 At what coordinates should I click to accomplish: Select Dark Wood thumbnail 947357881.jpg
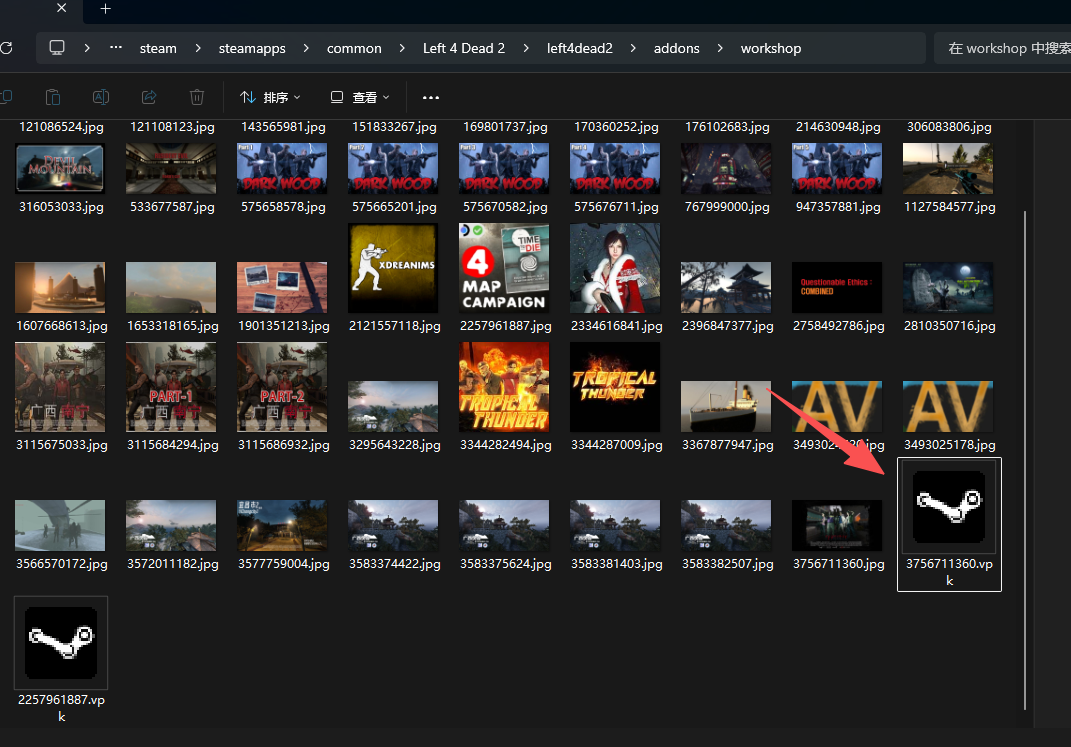[x=837, y=168]
